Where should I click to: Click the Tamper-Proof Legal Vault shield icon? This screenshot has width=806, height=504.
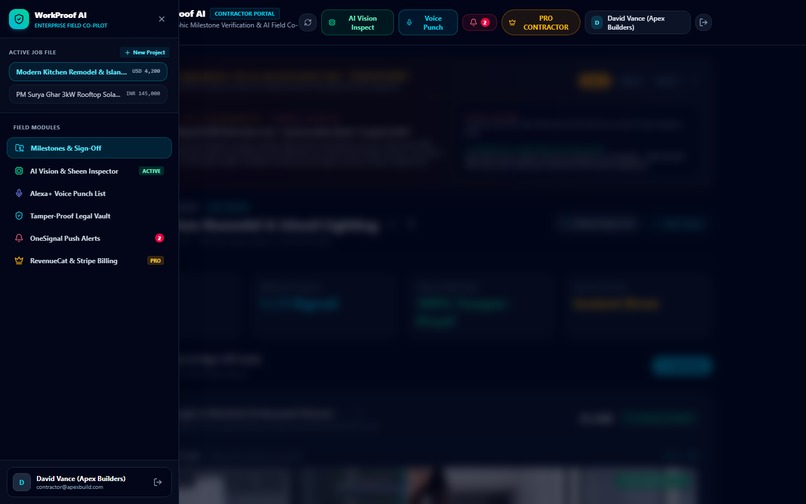point(19,216)
